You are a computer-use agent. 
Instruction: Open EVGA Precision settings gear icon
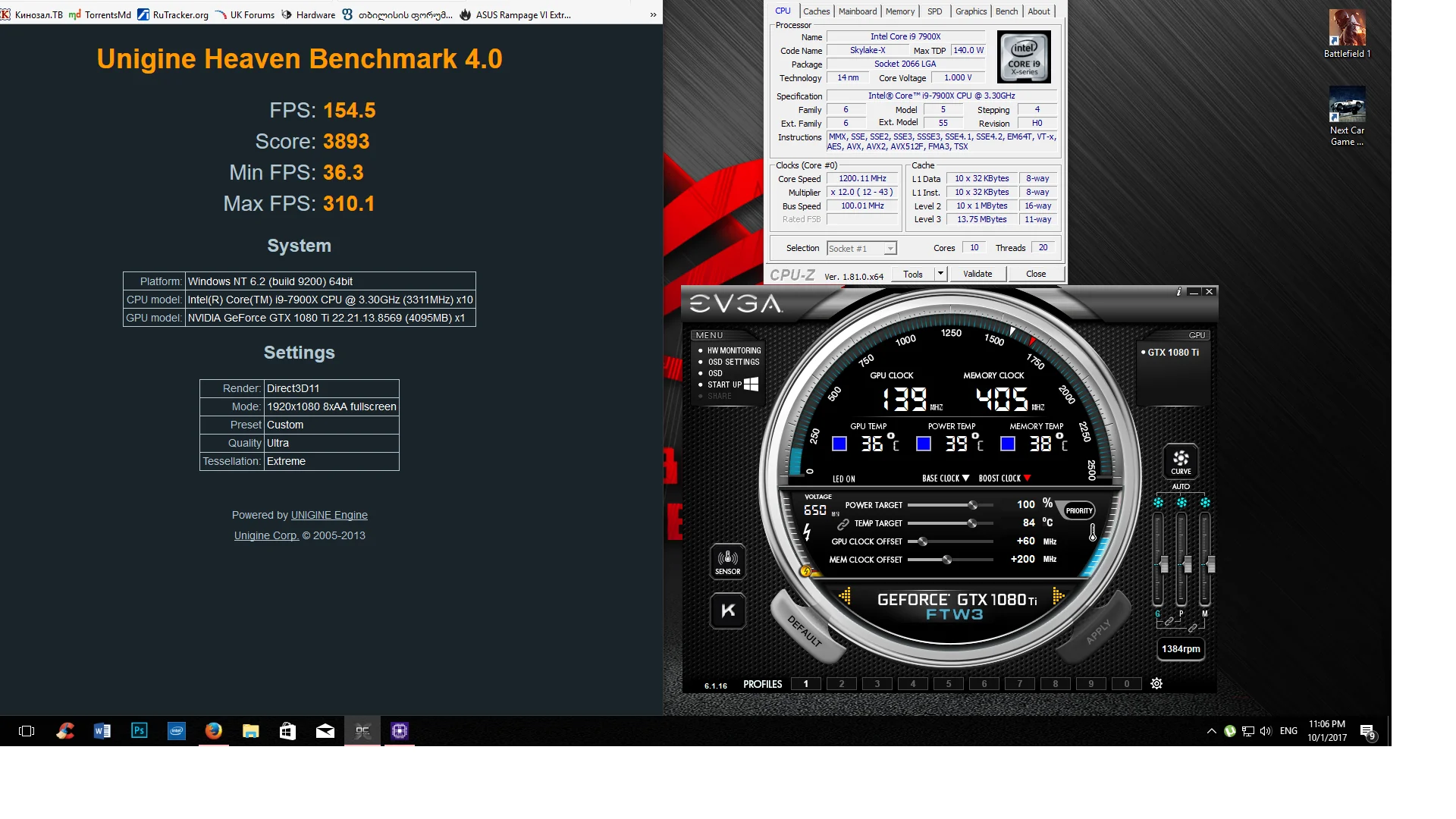coord(1156,683)
